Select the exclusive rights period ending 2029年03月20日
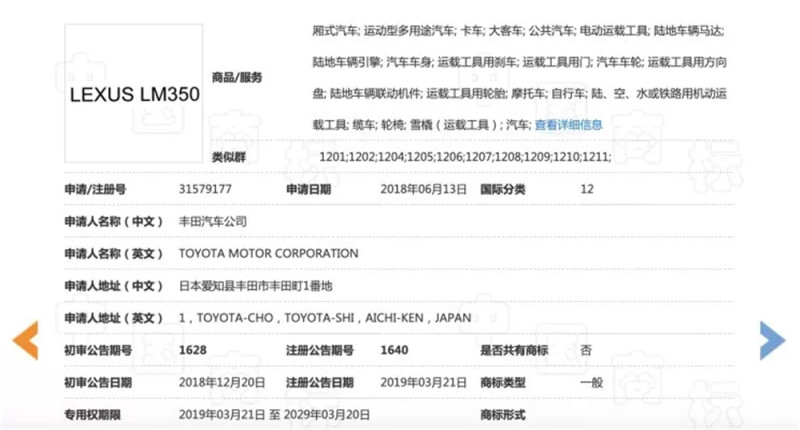 (274, 414)
